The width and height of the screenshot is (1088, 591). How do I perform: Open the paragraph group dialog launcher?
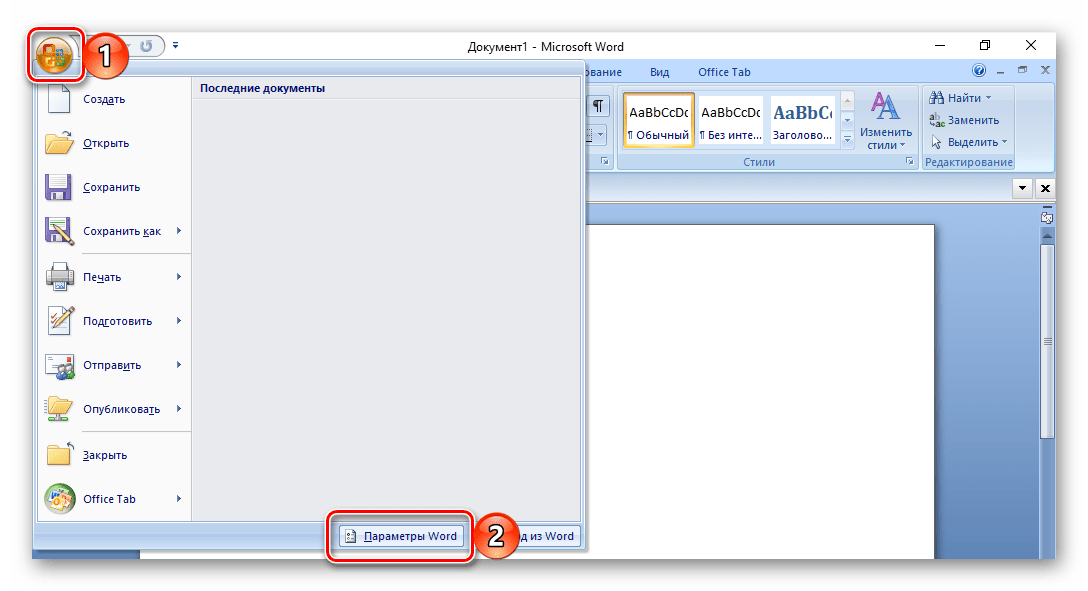tap(604, 162)
